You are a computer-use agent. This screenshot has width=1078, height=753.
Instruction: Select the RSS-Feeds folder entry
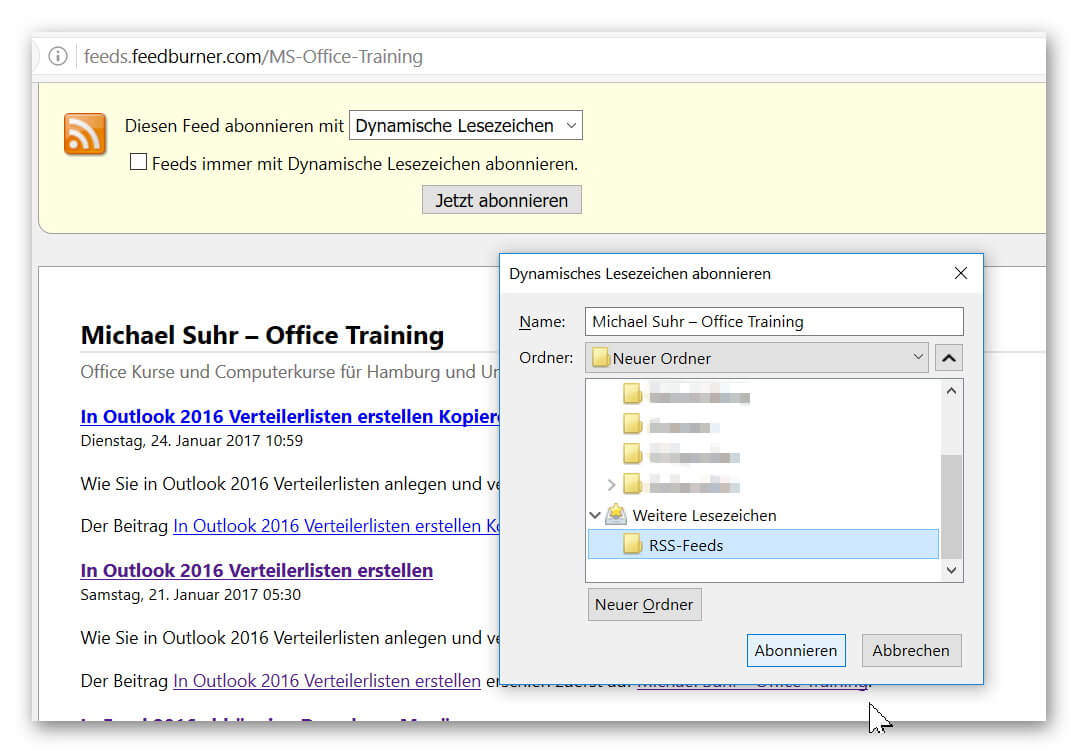763,545
